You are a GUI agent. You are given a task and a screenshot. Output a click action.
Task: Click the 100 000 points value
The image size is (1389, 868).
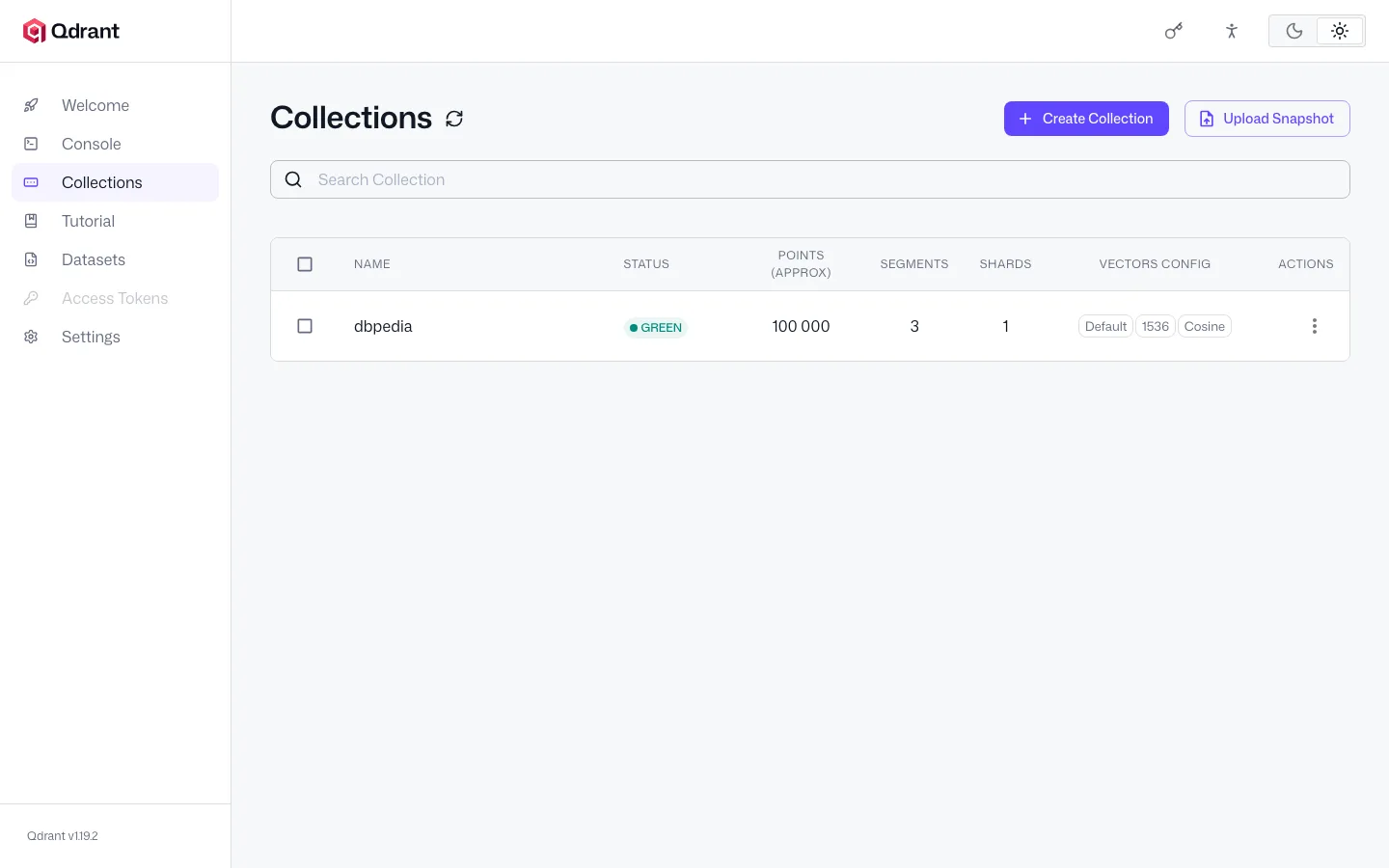801,326
